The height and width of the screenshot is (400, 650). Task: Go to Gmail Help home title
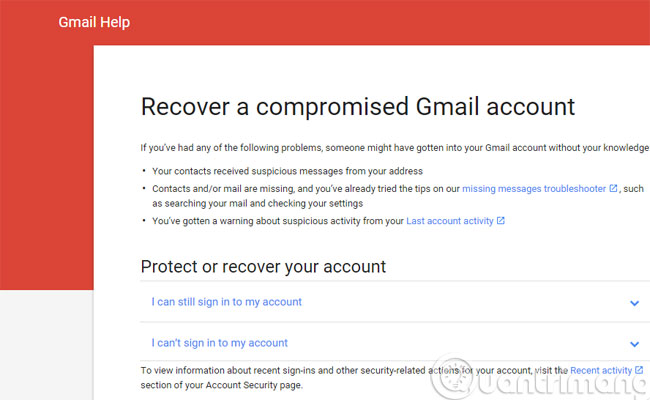[94, 22]
